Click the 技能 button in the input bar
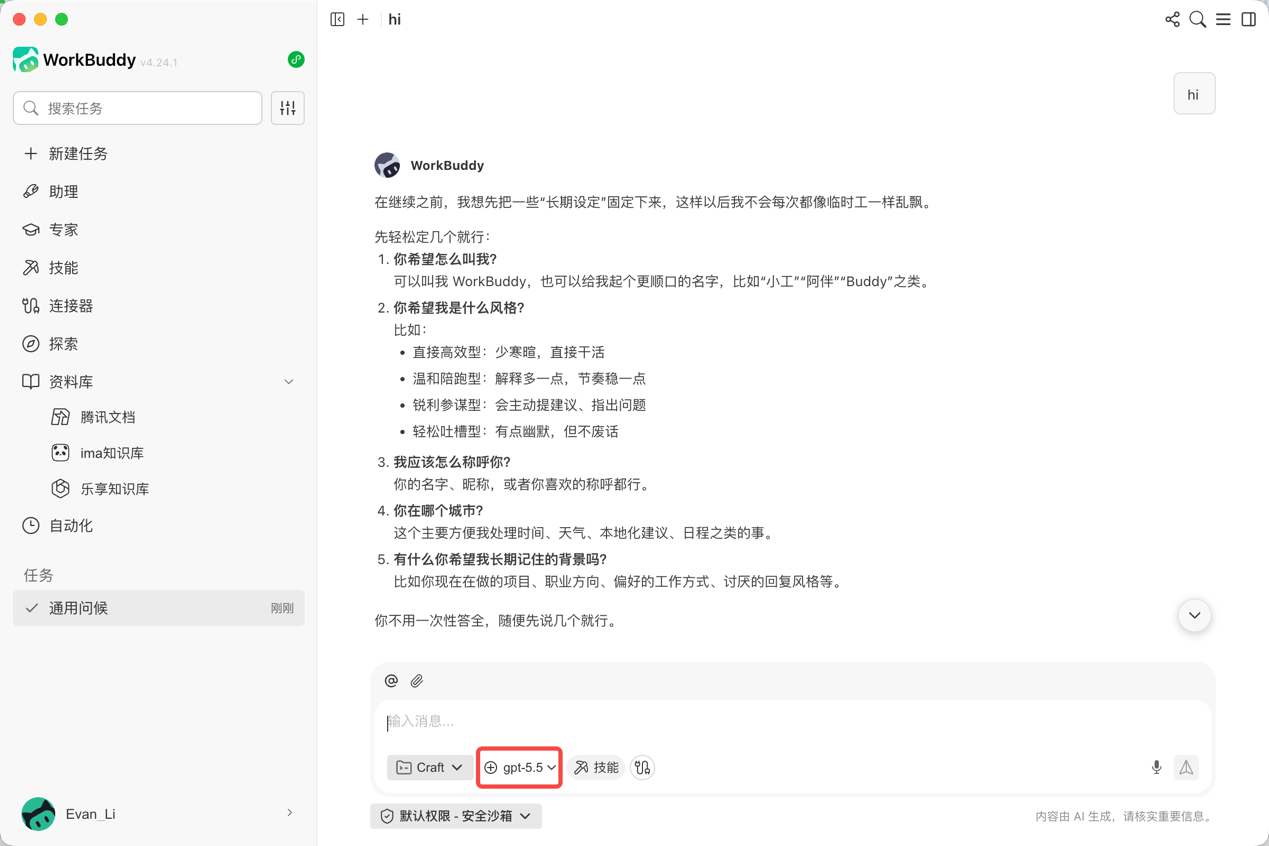This screenshot has height=846, width=1269. tap(596, 767)
